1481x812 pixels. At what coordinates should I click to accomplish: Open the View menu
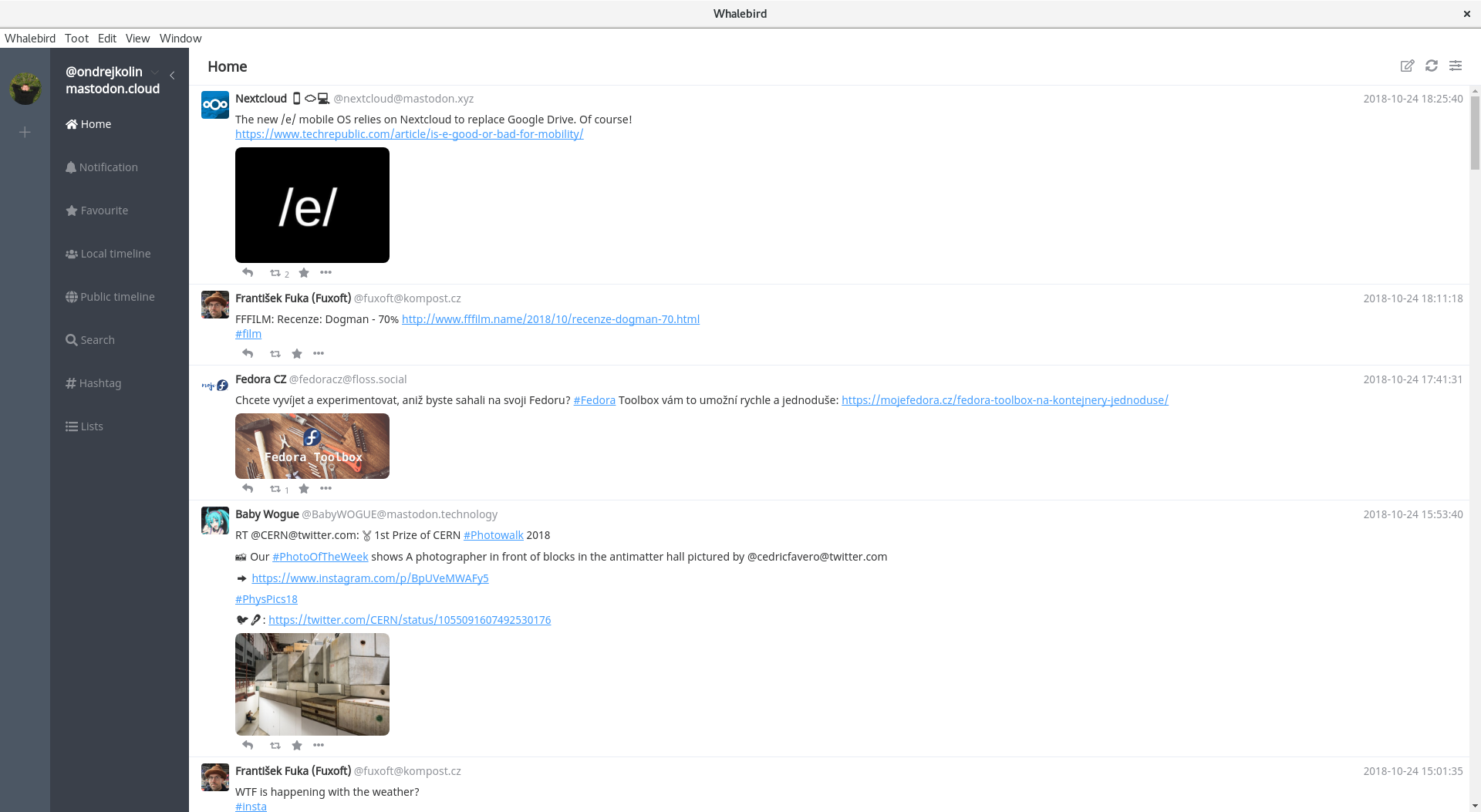pyautogui.click(x=137, y=39)
